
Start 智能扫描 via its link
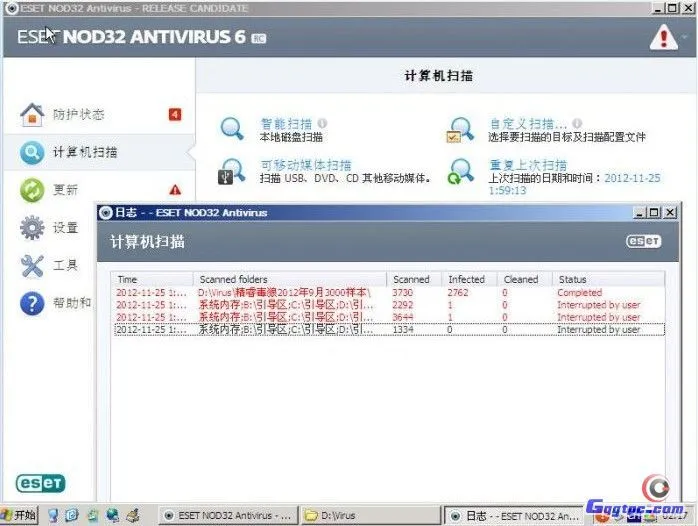[x=286, y=123]
